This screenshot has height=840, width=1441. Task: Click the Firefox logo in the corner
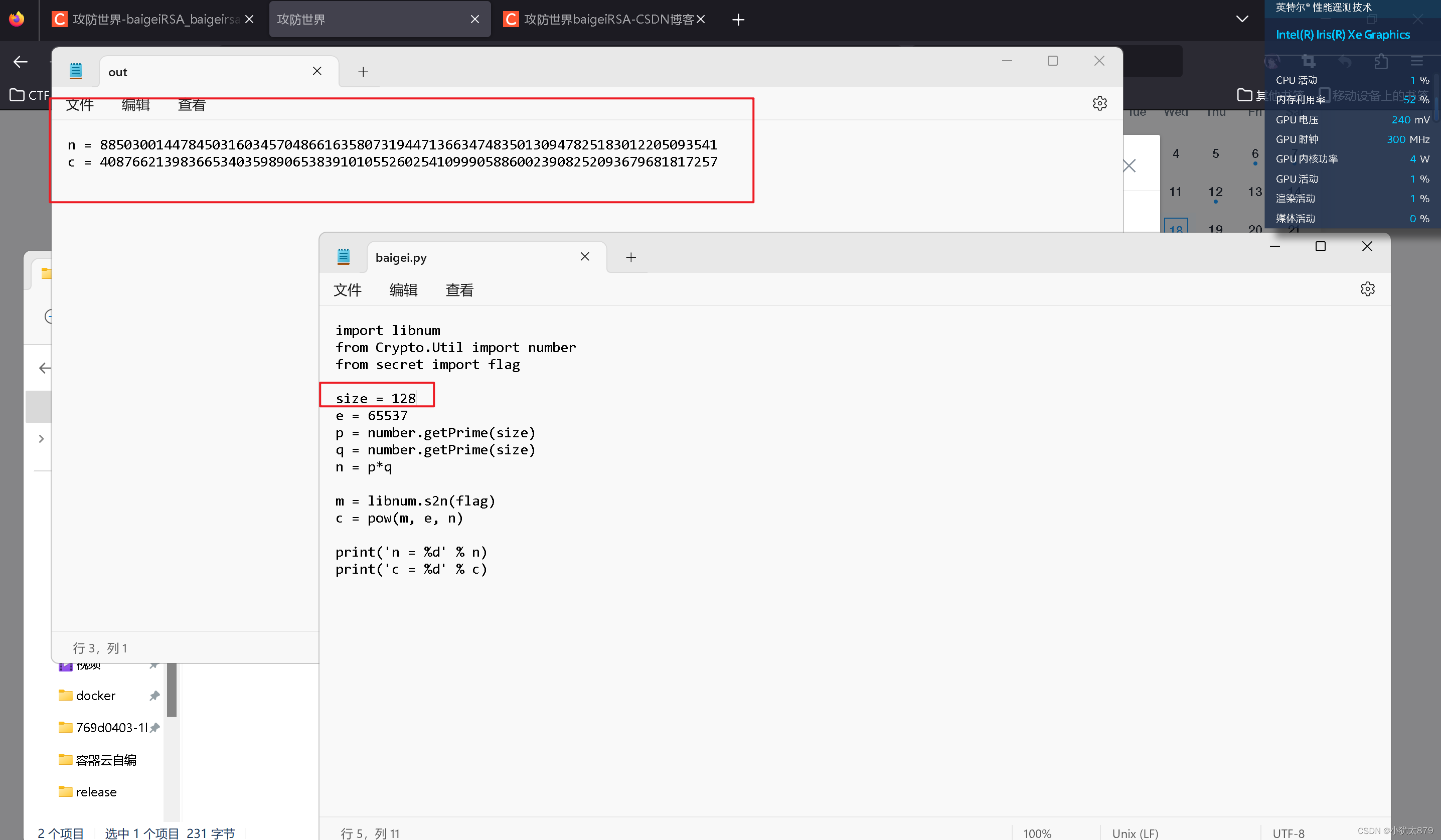[x=17, y=18]
